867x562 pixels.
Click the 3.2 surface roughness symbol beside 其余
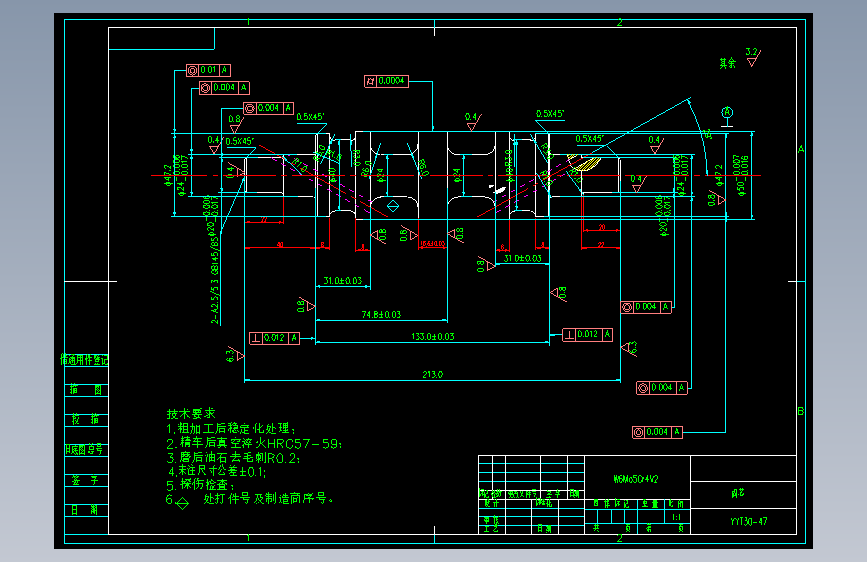[753, 56]
